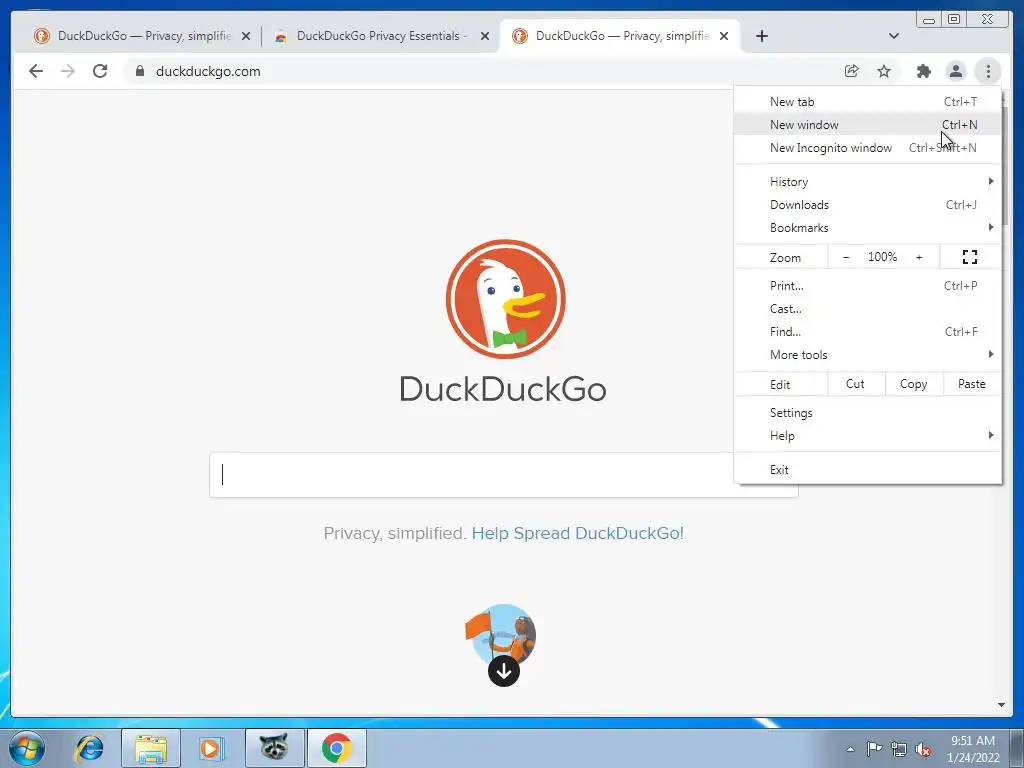View site info via the padlock icon
The height and width of the screenshot is (768, 1024).
click(x=139, y=71)
